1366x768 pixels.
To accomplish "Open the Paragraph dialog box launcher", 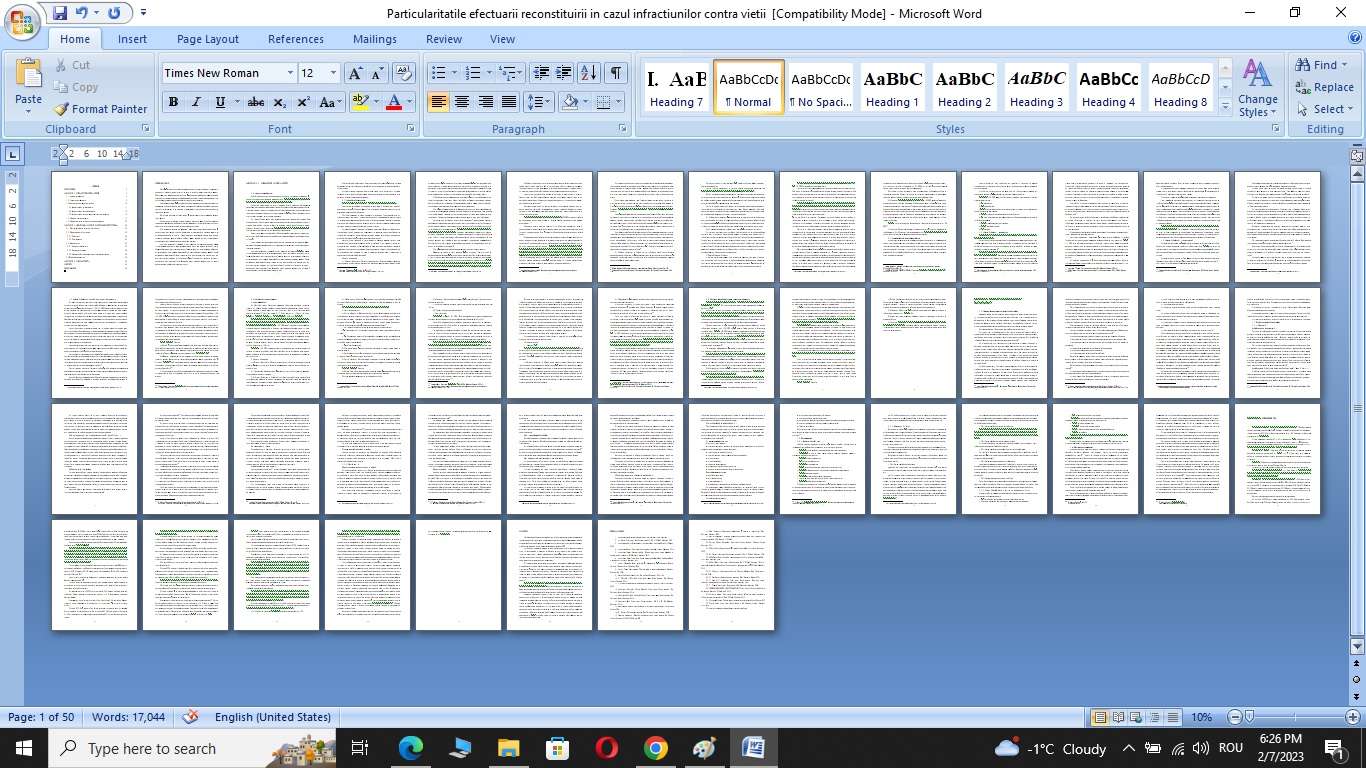I will pyautogui.click(x=622, y=129).
